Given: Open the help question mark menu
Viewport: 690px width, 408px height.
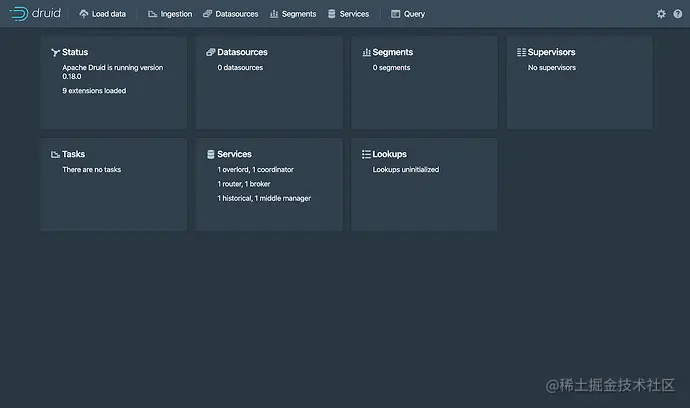Looking at the screenshot, I should 678,14.
